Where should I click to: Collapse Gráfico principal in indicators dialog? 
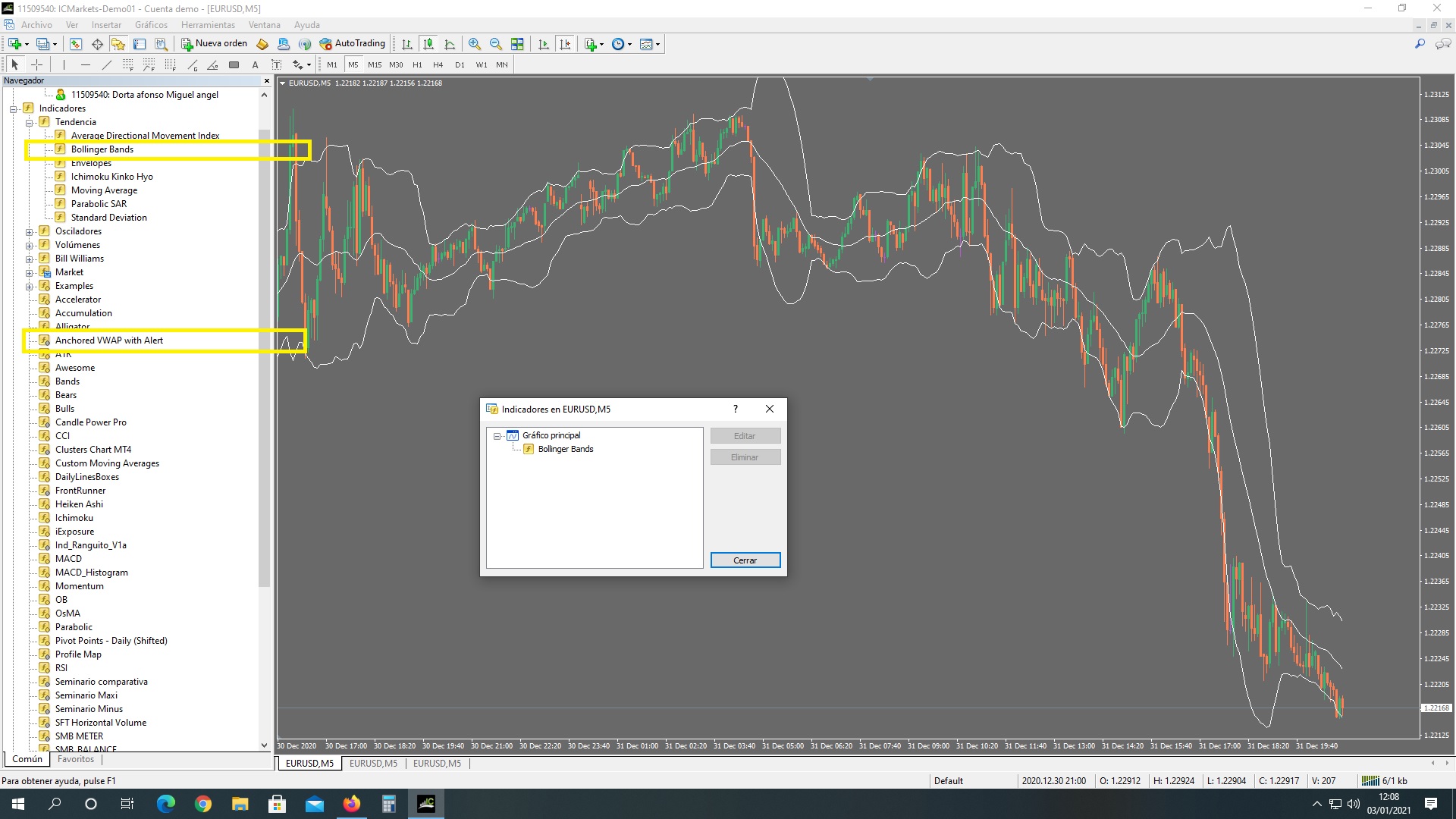pos(497,436)
